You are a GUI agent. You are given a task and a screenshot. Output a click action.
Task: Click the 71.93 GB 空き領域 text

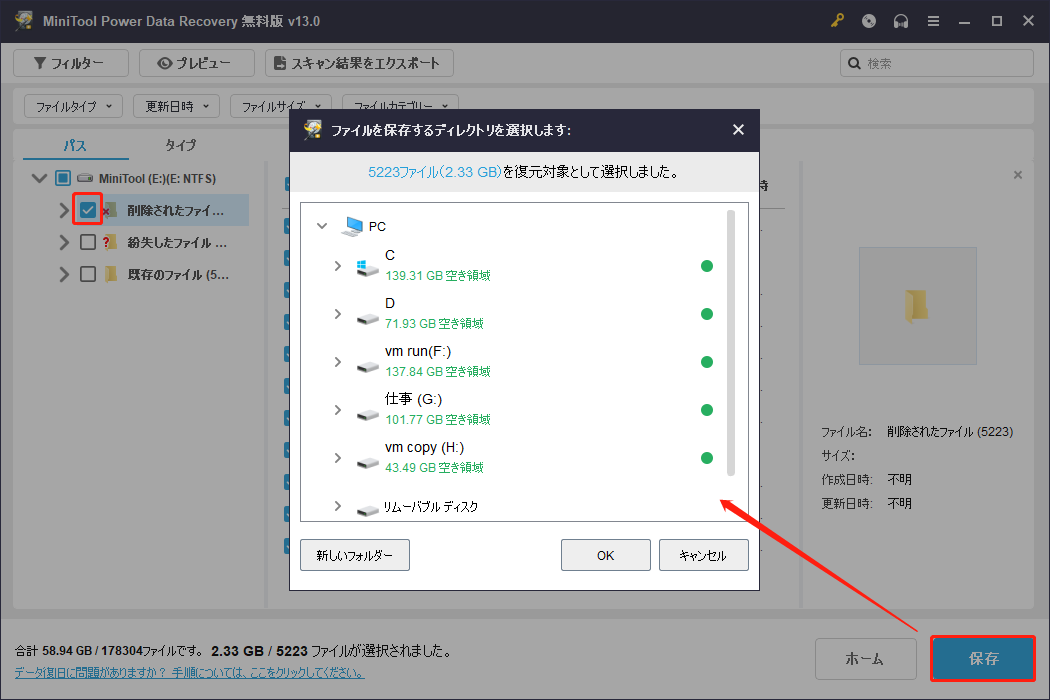pos(435,324)
